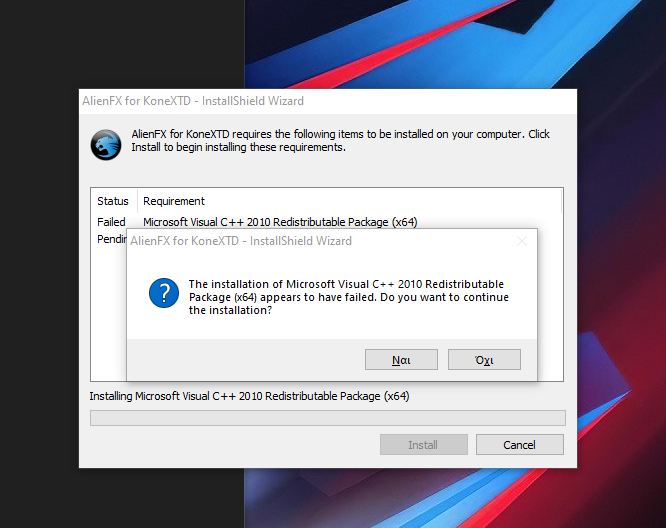Click the Ναι (Yes) button
The width and height of the screenshot is (666, 528).
[x=401, y=360]
